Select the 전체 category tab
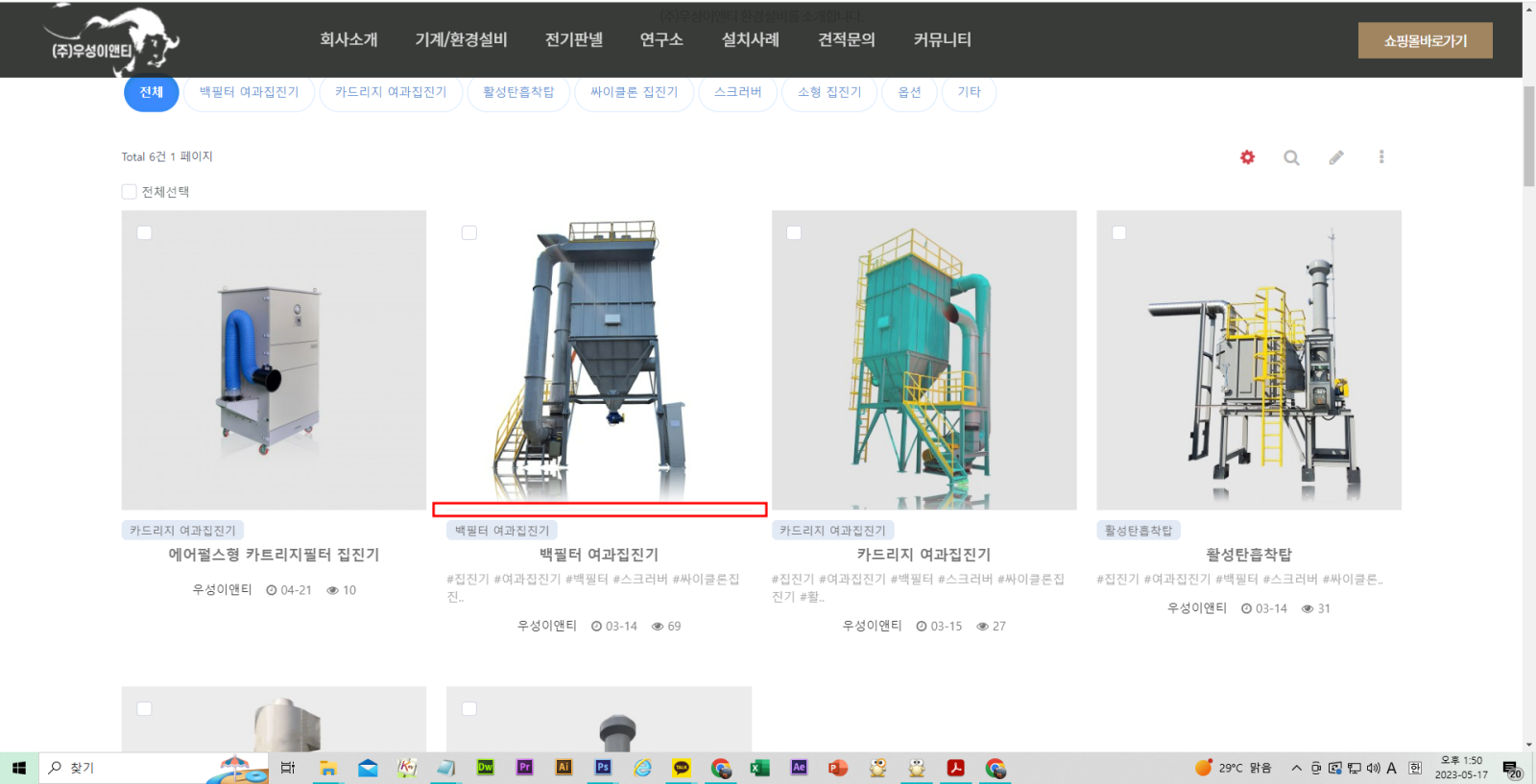This screenshot has width=1536, height=784. [x=152, y=93]
